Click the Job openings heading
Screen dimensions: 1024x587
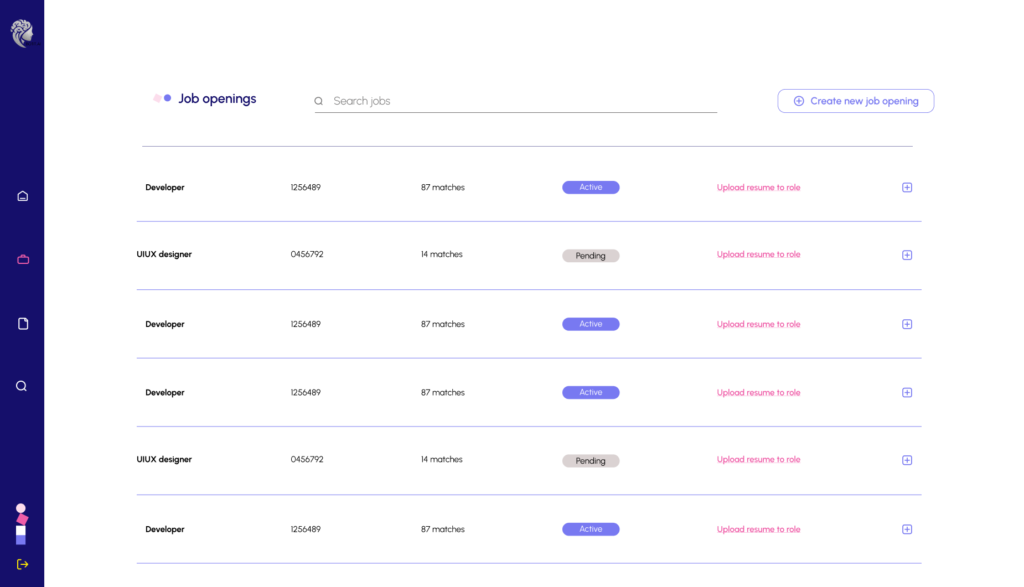tap(217, 99)
